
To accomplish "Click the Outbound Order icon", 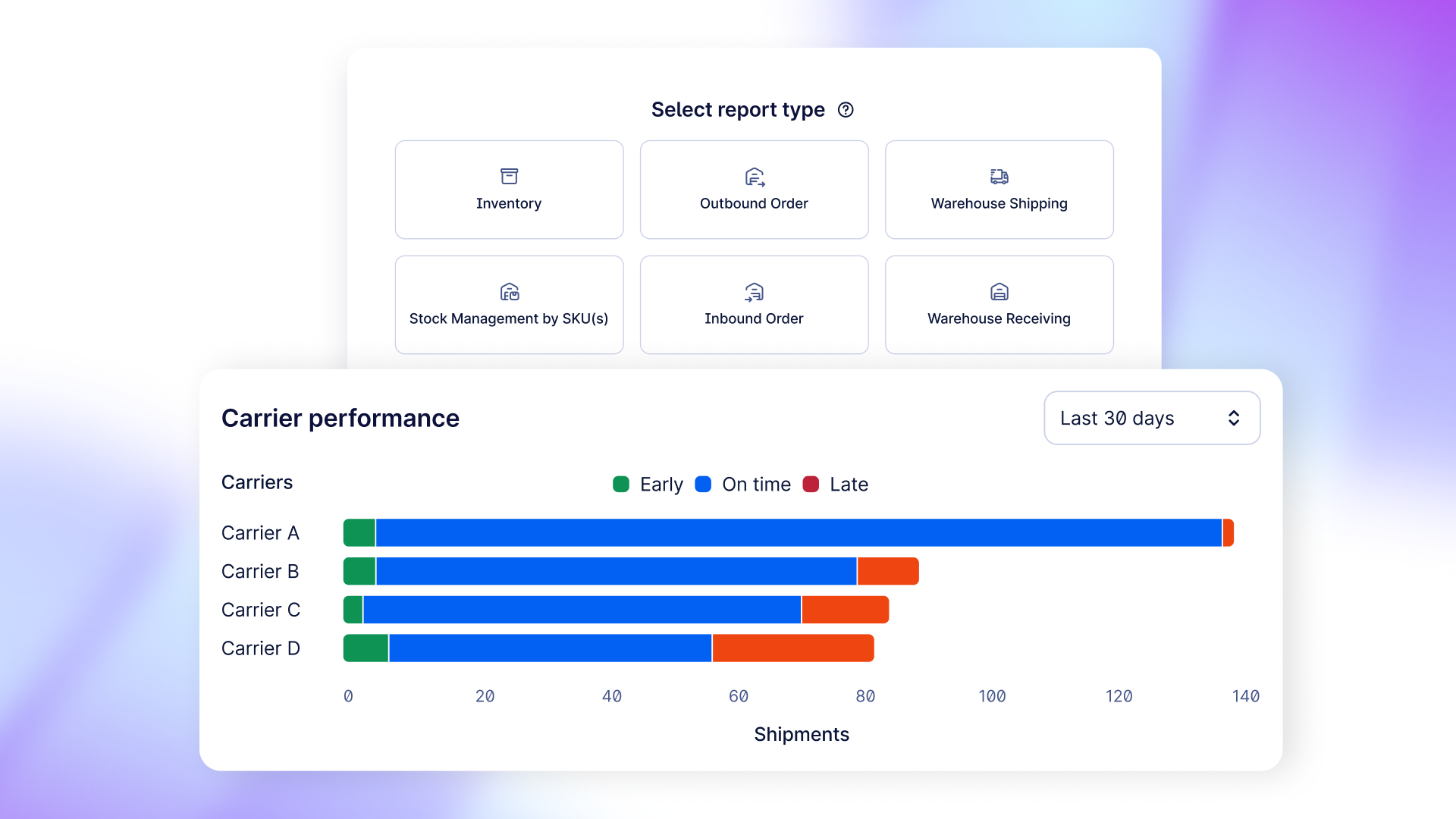I will point(755,177).
